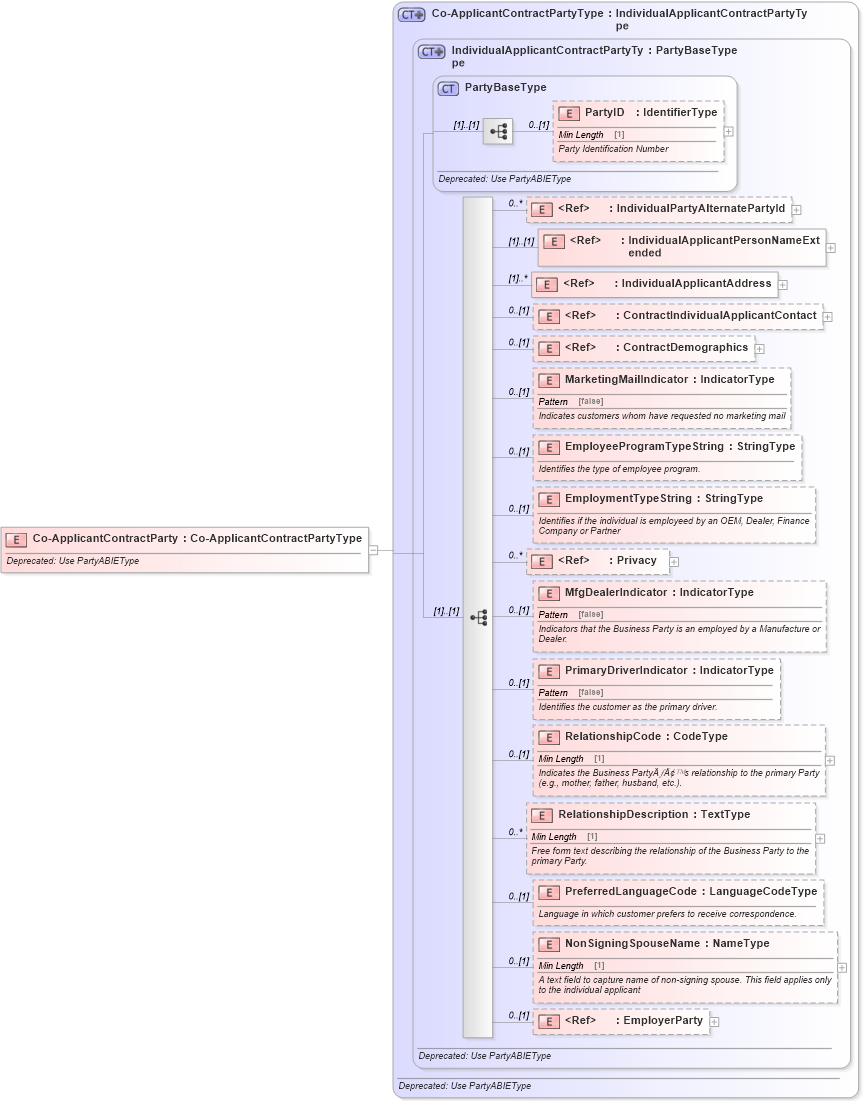
Task: Select the E icon of MarketingMailIndicator
Action: 548,380
